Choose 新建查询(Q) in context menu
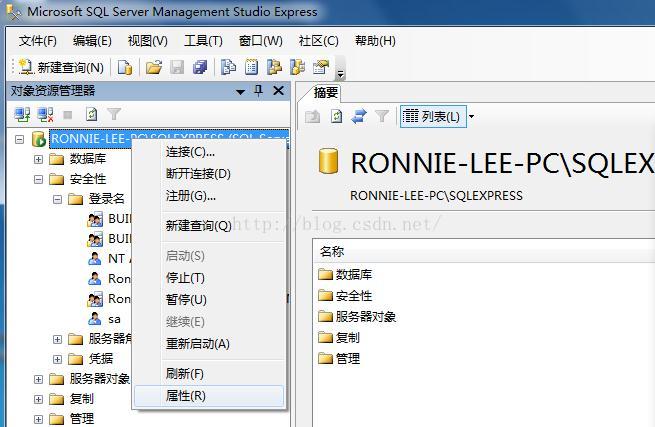Screen dimensions: 655x427 209,226
